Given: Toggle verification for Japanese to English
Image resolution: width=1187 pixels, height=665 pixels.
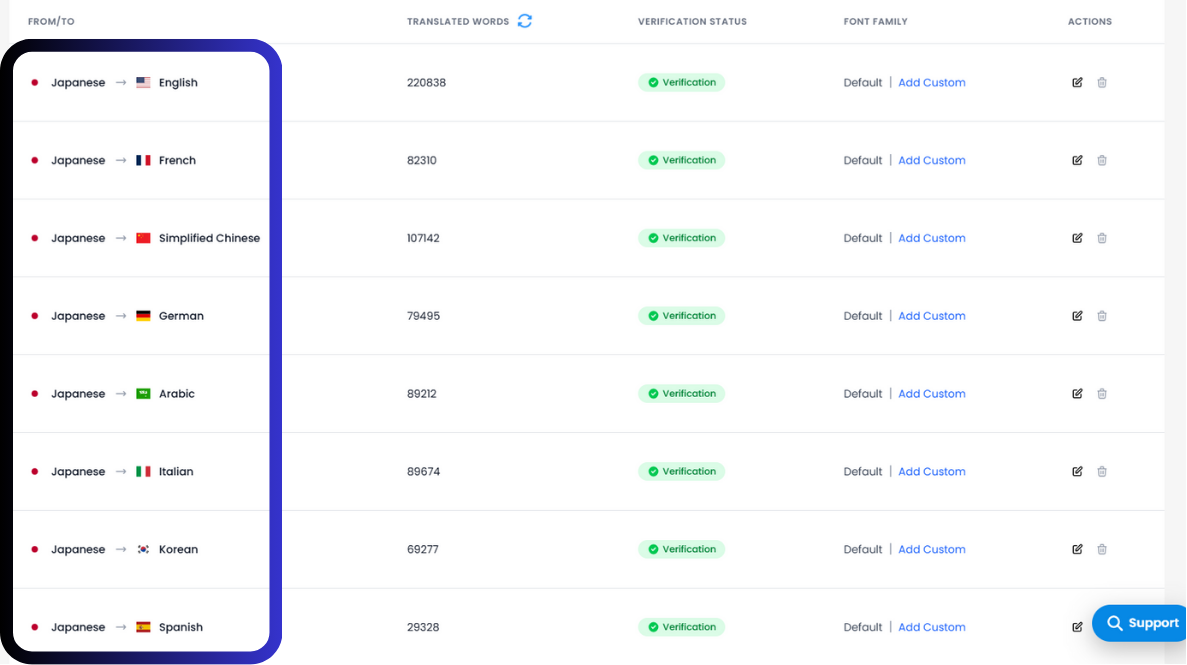Looking at the screenshot, I should pyautogui.click(x=681, y=82).
